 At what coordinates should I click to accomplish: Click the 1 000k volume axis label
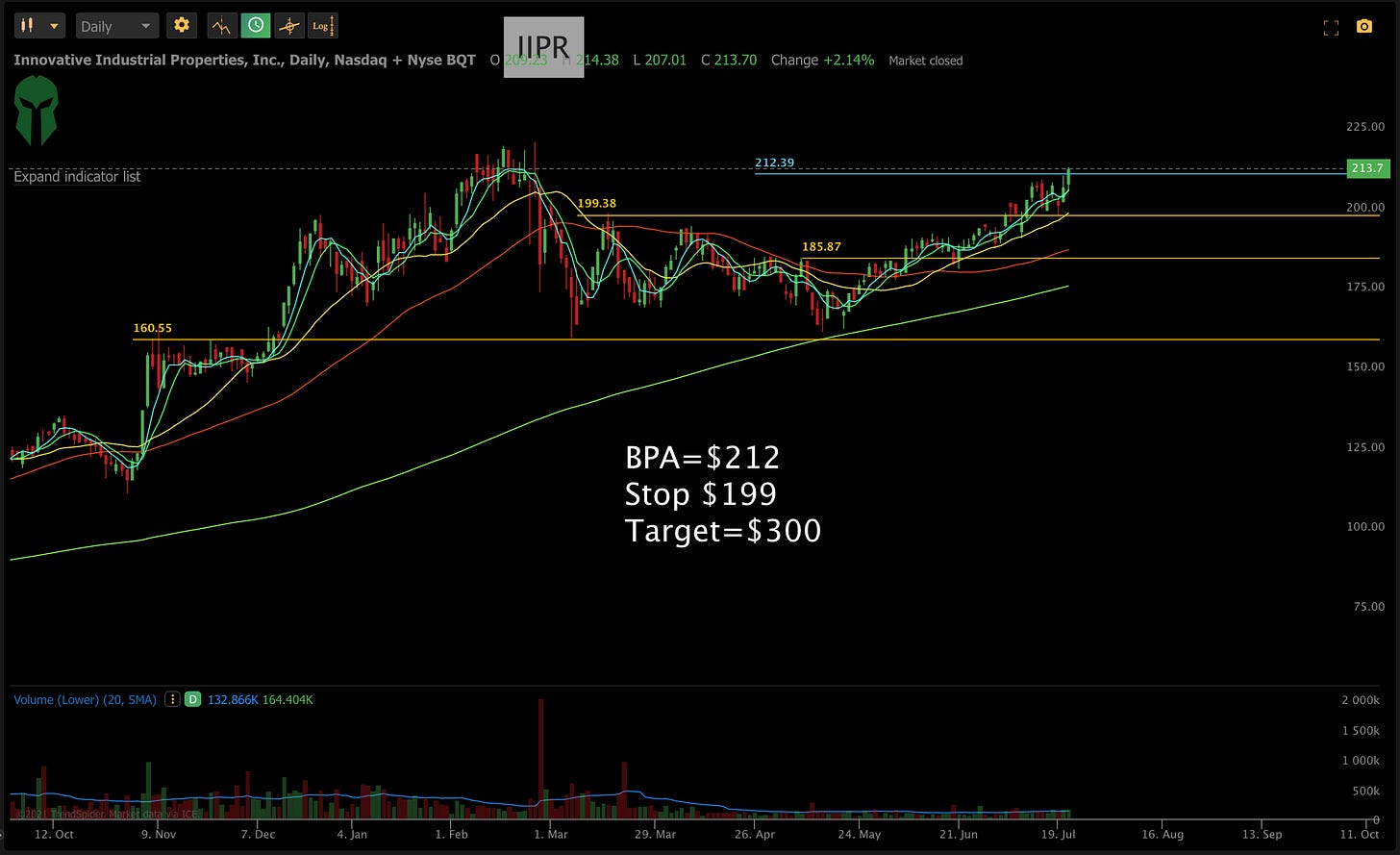click(x=1361, y=761)
